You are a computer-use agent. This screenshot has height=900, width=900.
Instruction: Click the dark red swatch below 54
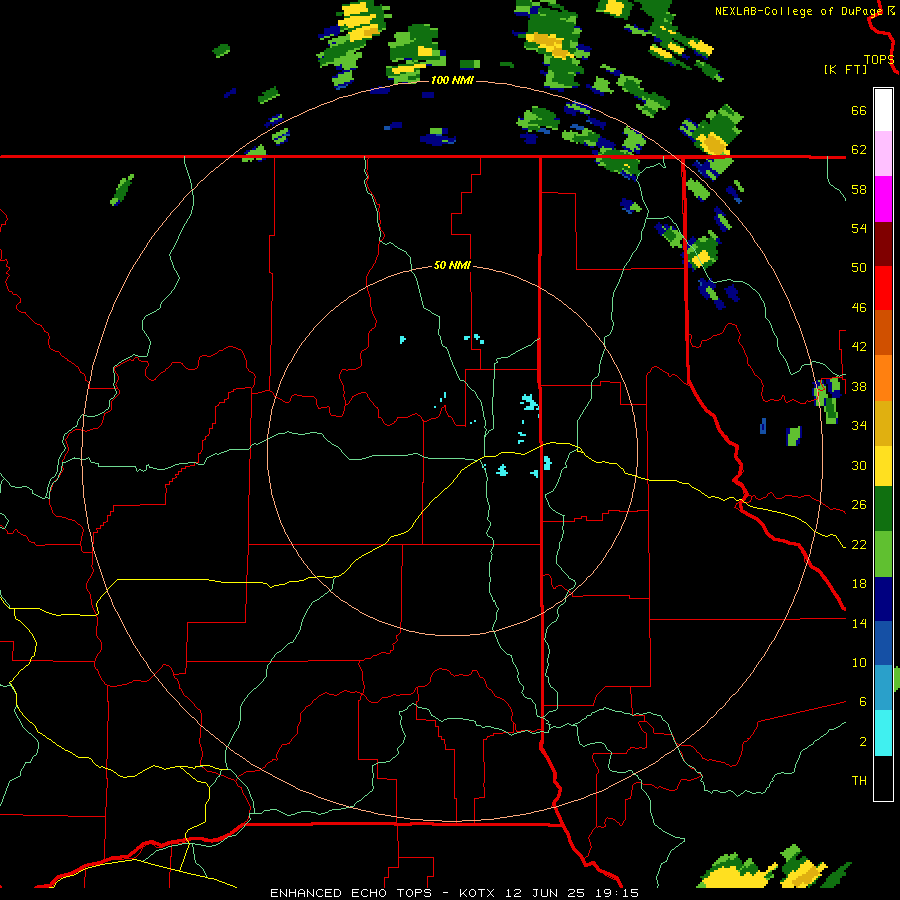click(883, 244)
